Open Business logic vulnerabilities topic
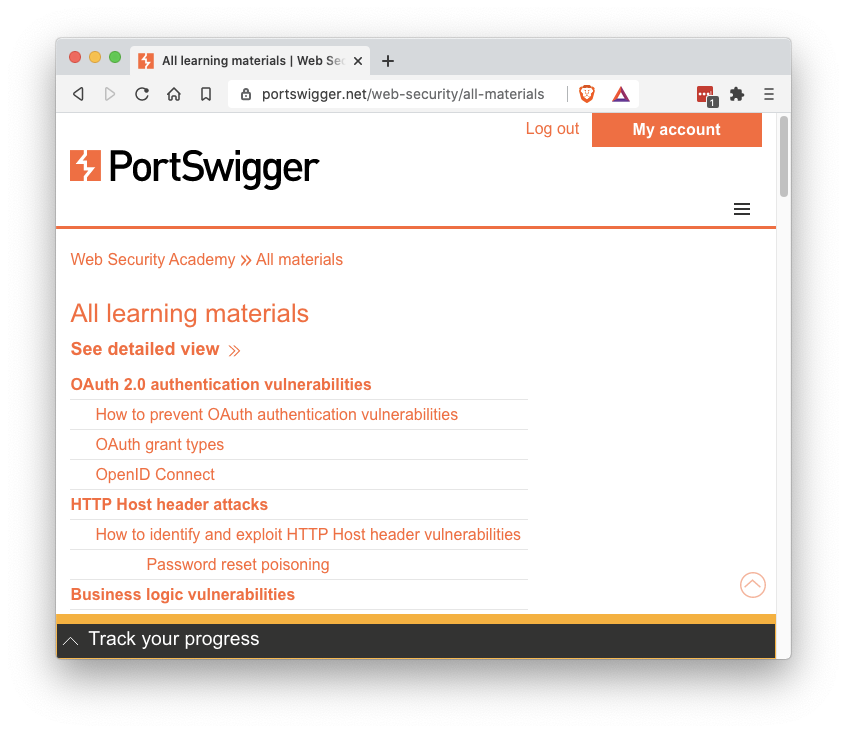This screenshot has width=847, height=733. coord(183,594)
